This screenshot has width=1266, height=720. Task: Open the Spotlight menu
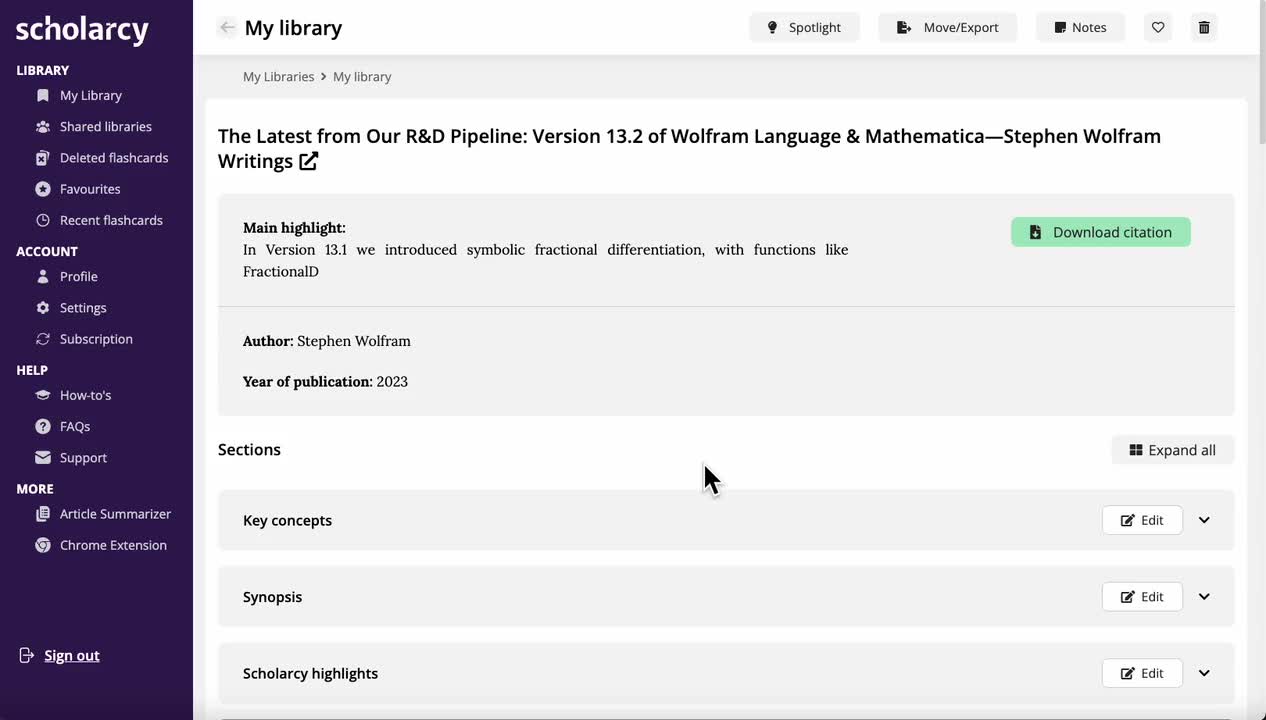point(804,27)
